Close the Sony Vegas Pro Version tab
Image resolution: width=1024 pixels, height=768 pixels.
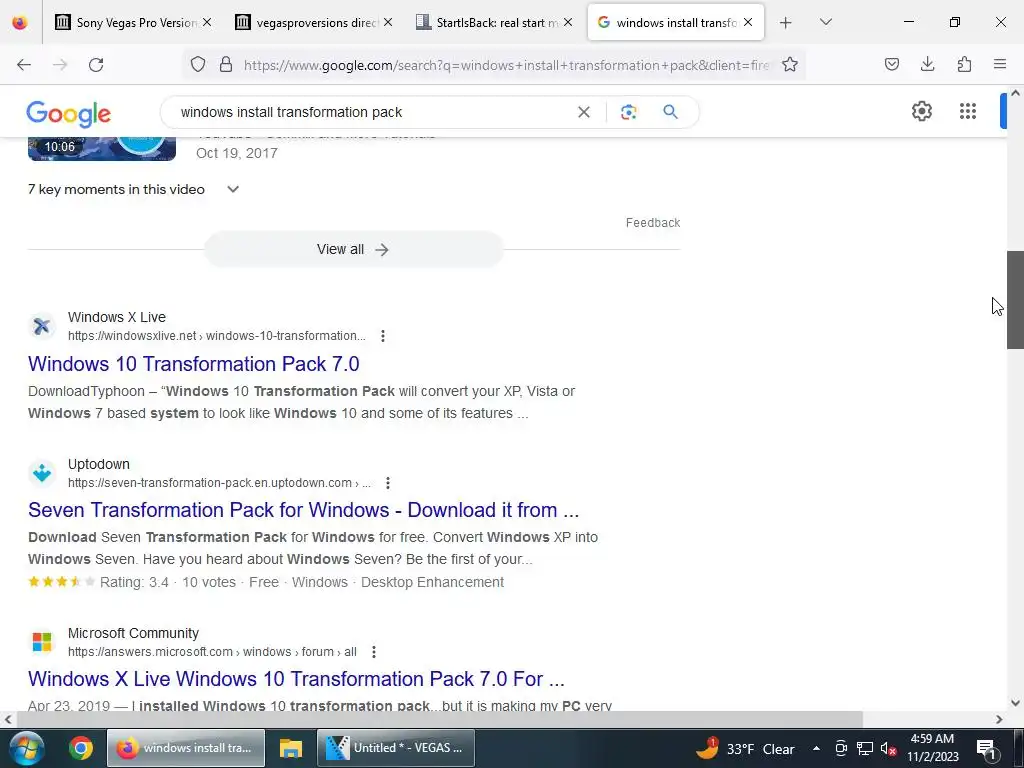(x=207, y=22)
